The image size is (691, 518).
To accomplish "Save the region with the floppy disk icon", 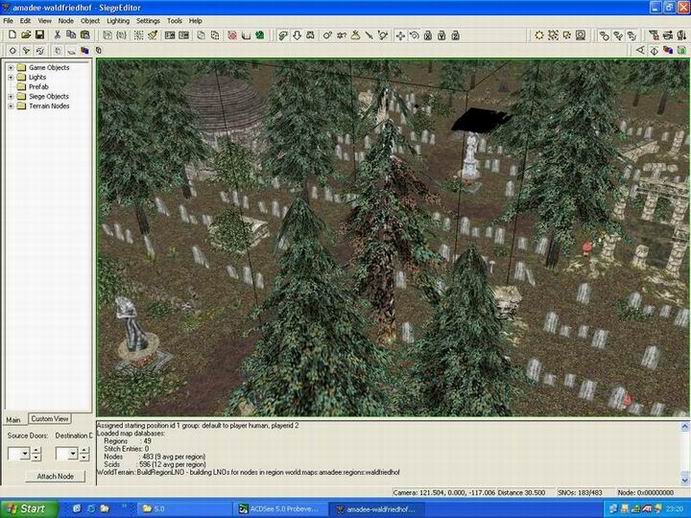I will click(39, 35).
